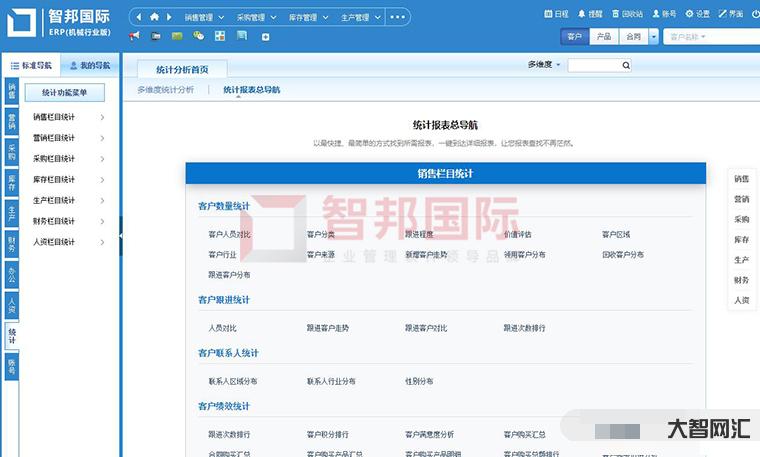Open the 设置 gear settings
The width and height of the screenshot is (760, 457).
pyautogui.click(x=697, y=15)
